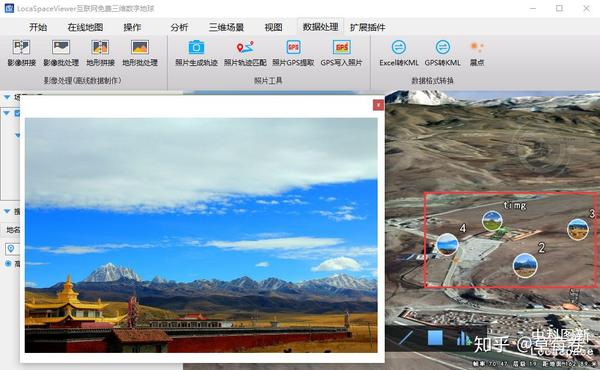Select the 数据处理 ribbon tab
Image resolution: width=600 pixels, height=370 pixels.
321,27
